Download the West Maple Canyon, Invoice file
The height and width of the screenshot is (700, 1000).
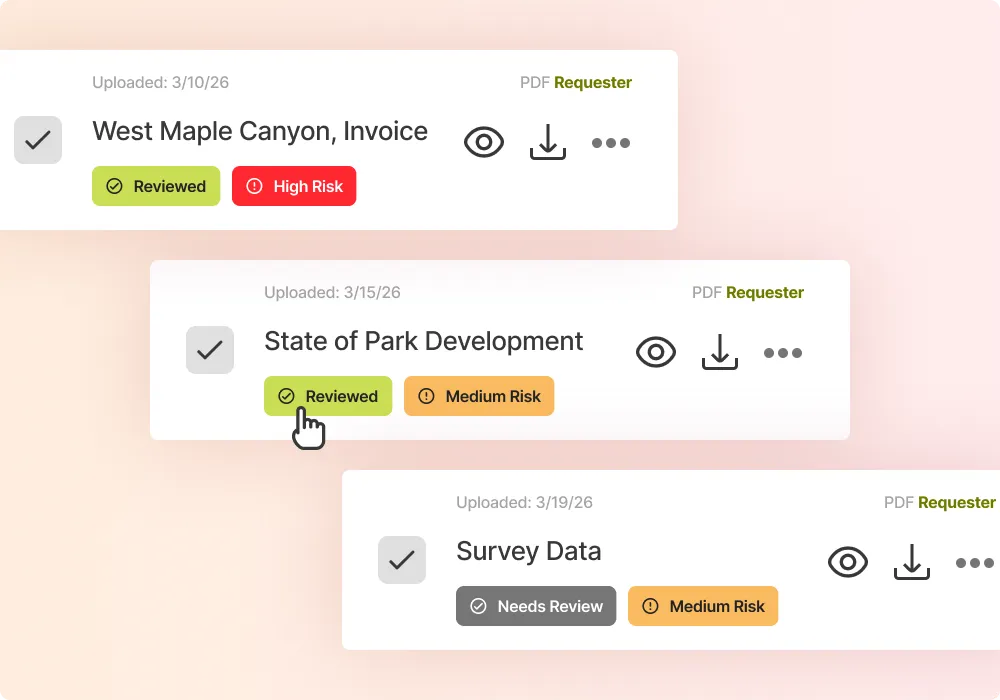[547, 143]
